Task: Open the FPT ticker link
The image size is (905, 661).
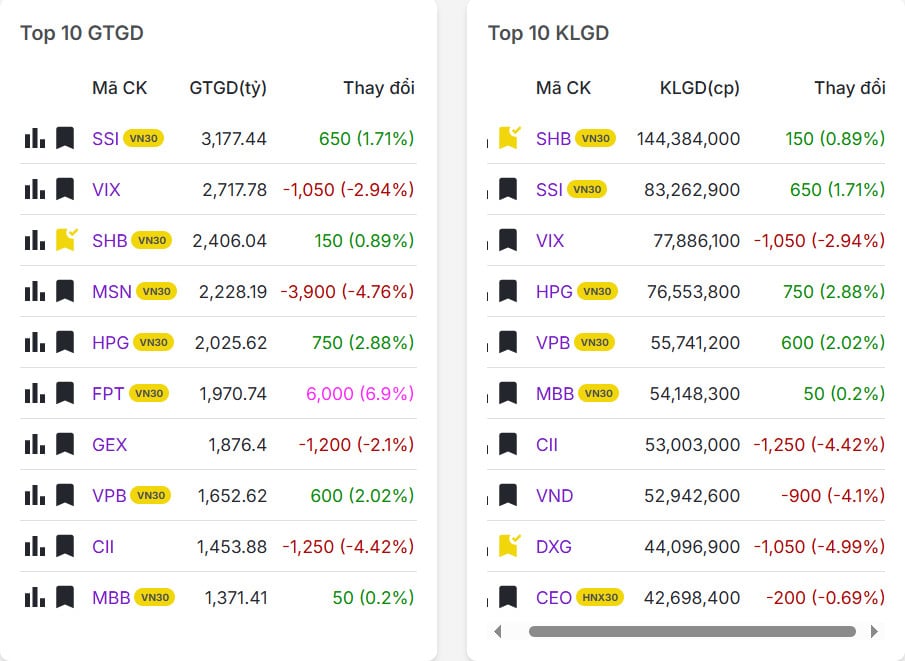Action: [108, 393]
